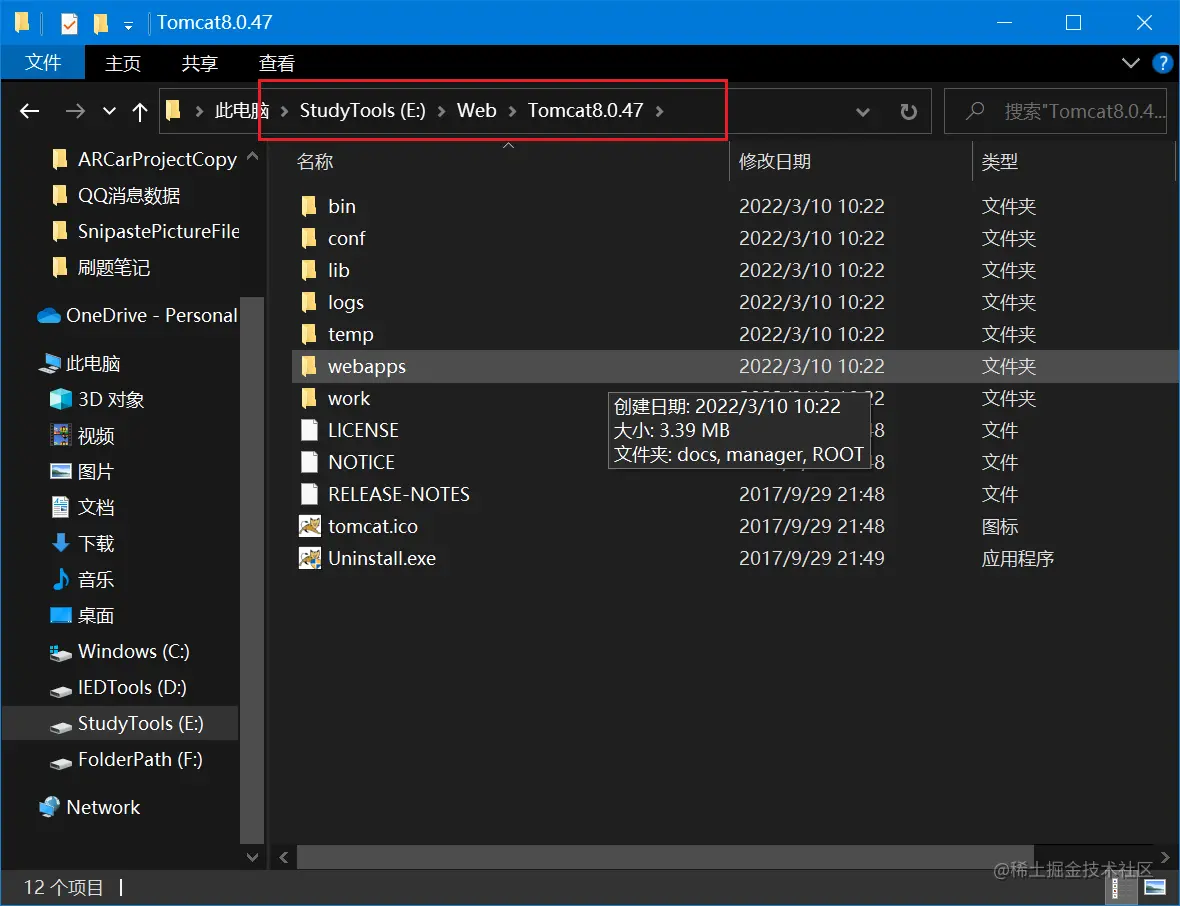Expand the ribbon with the chevron arrow
The width and height of the screenshot is (1180, 906).
1130,63
